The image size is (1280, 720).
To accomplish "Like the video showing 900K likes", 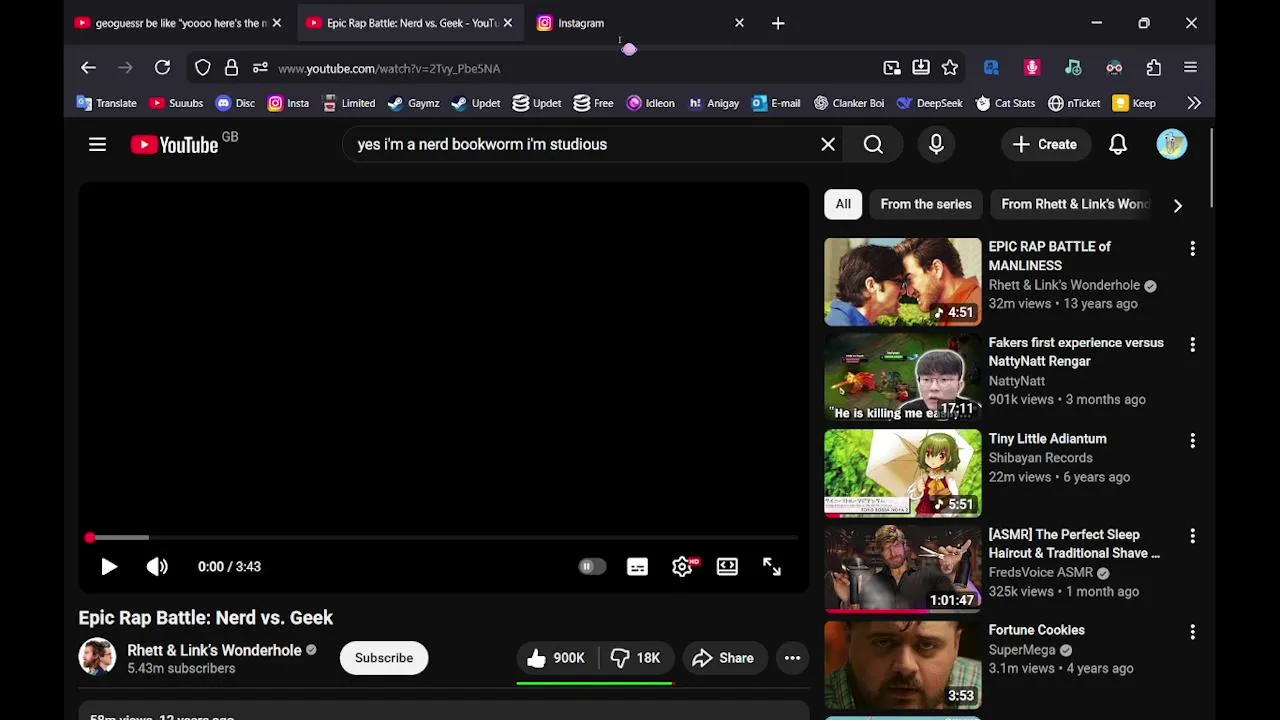I will tap(556, 658).
